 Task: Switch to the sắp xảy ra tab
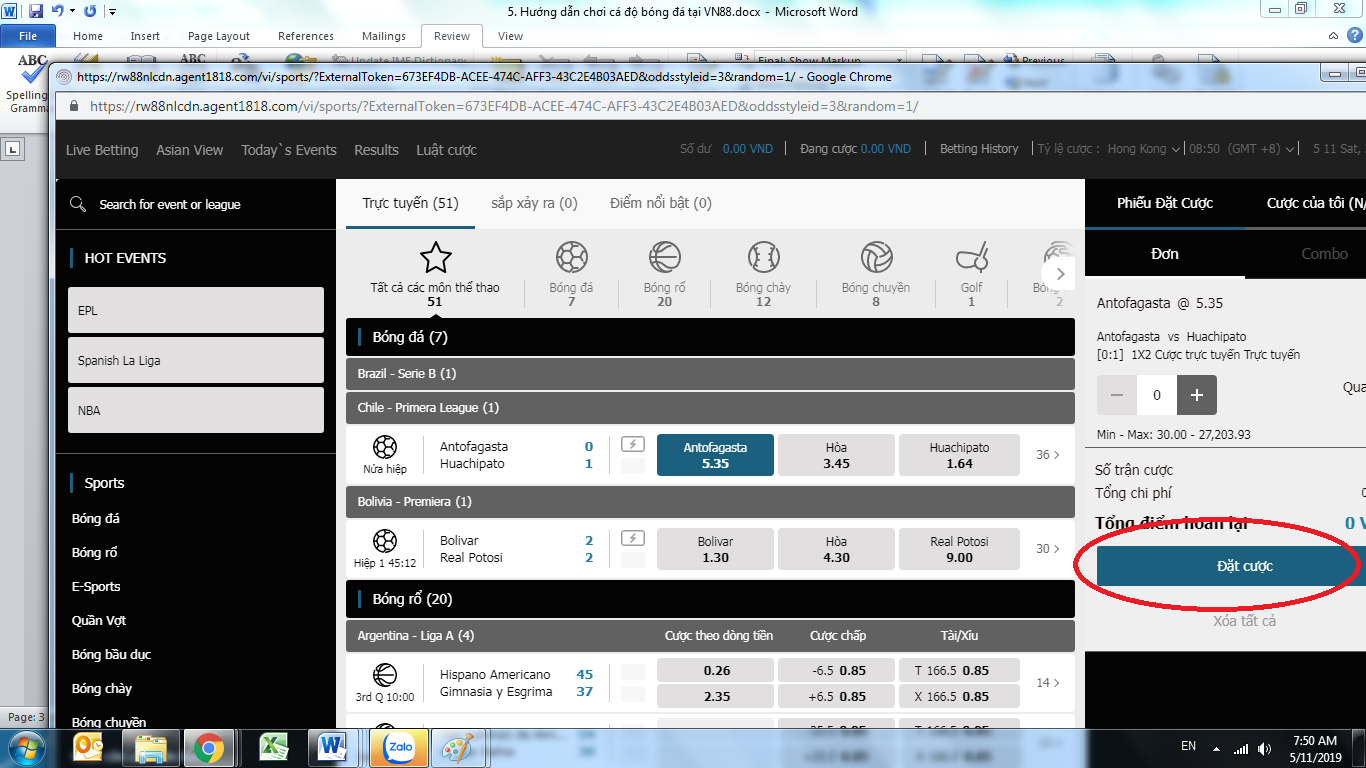534,203
